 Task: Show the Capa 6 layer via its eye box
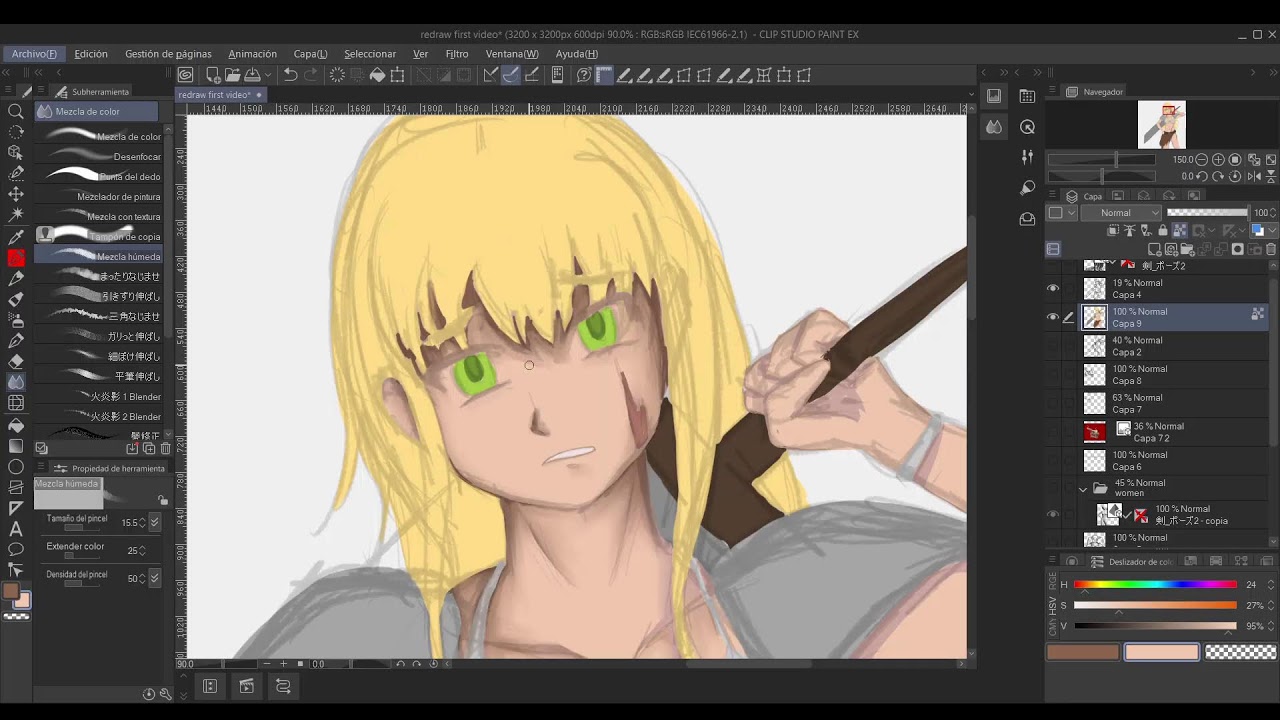[x=1053, y=461]
